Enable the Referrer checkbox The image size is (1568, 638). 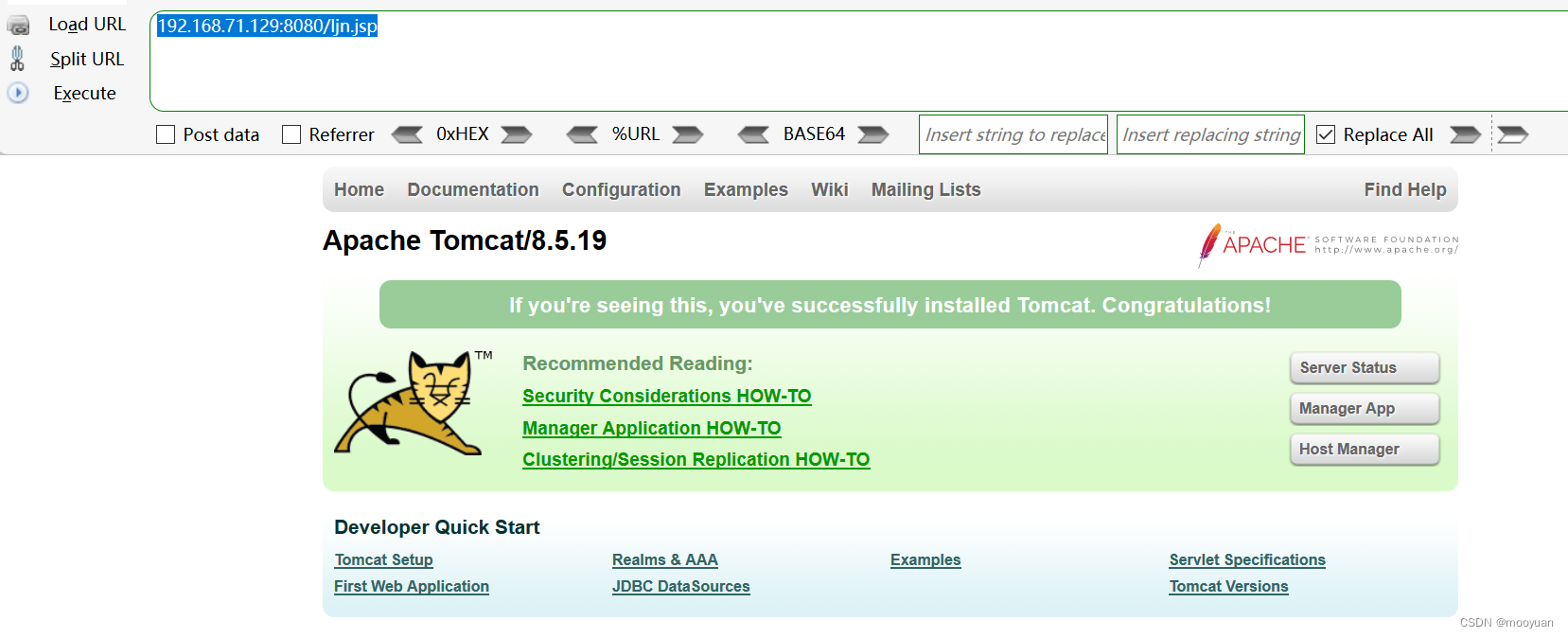tap(291, 134)
